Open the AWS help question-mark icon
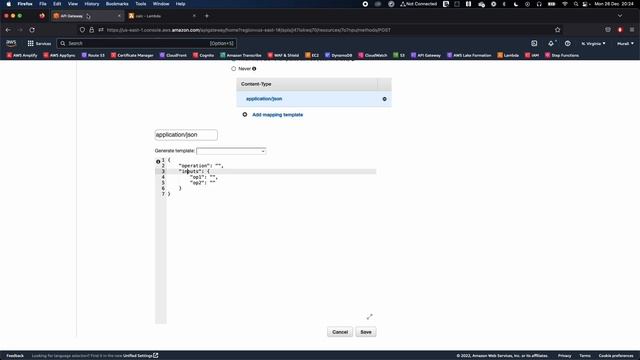 [567, 43]
